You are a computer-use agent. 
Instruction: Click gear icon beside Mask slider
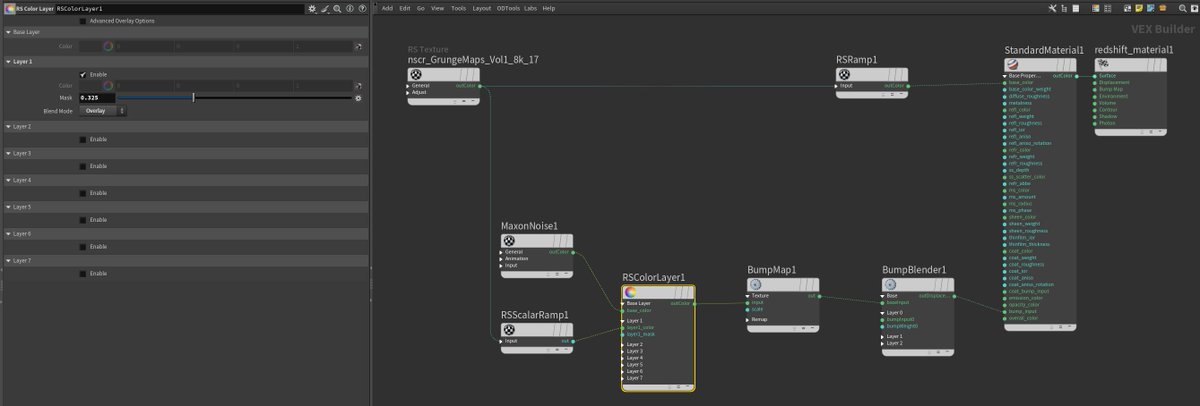358,98
